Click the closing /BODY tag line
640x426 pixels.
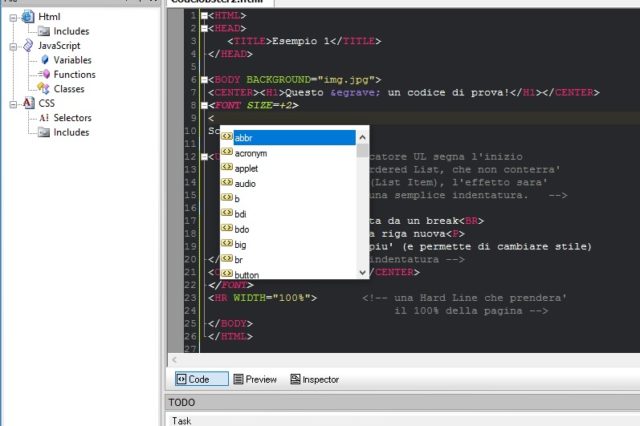point(230,324)
